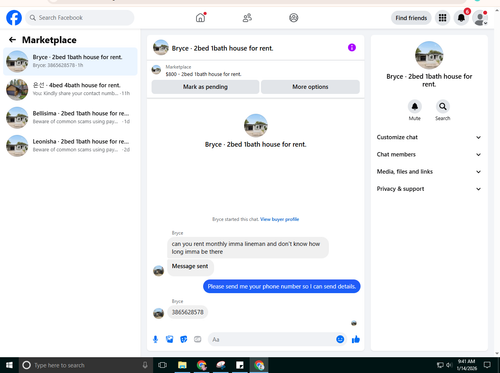The image size is (500, 373).
Task: Click the purple conversation info icon
Action: [352, 48]
